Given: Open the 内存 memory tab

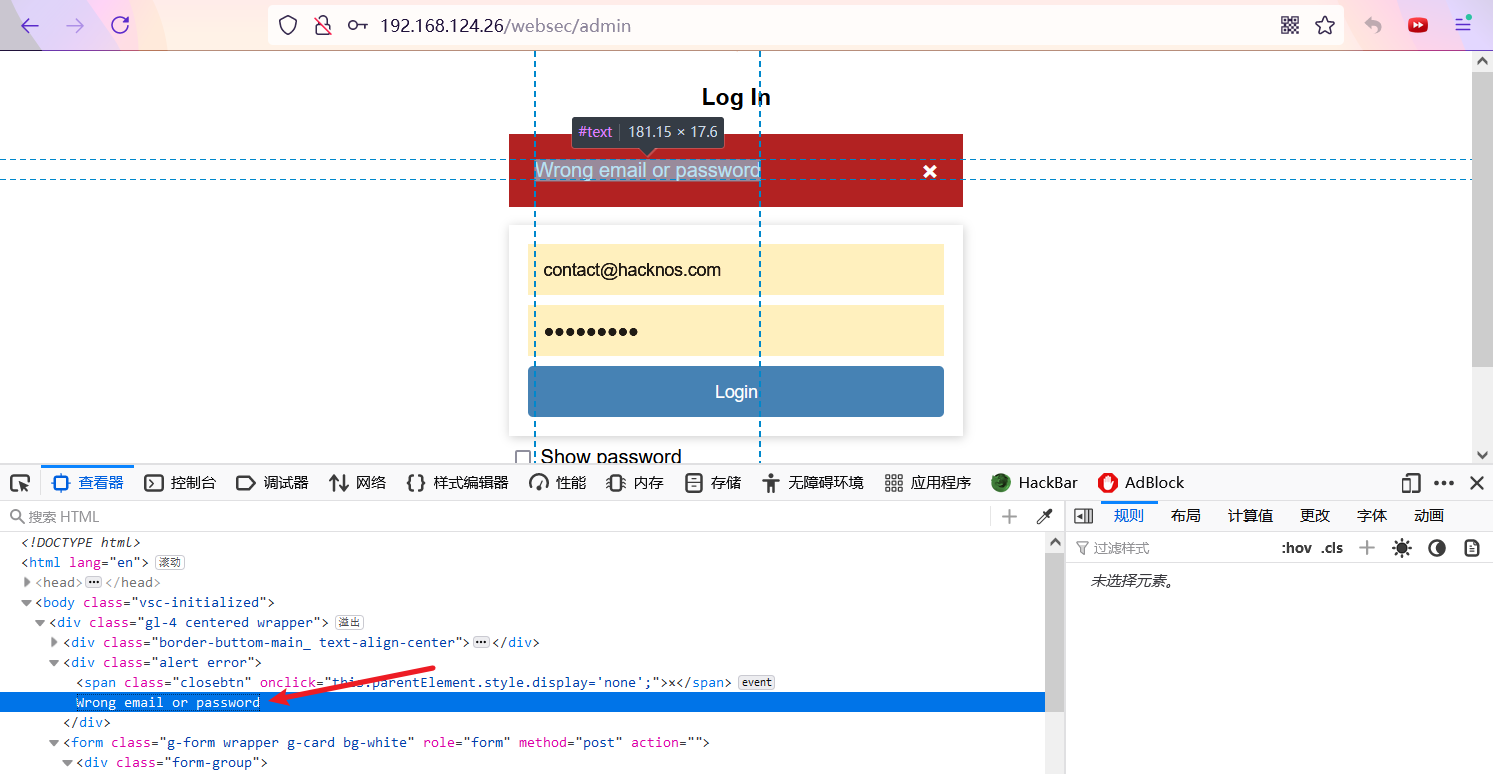Looking at the screenshot, I should pos(634,483).
